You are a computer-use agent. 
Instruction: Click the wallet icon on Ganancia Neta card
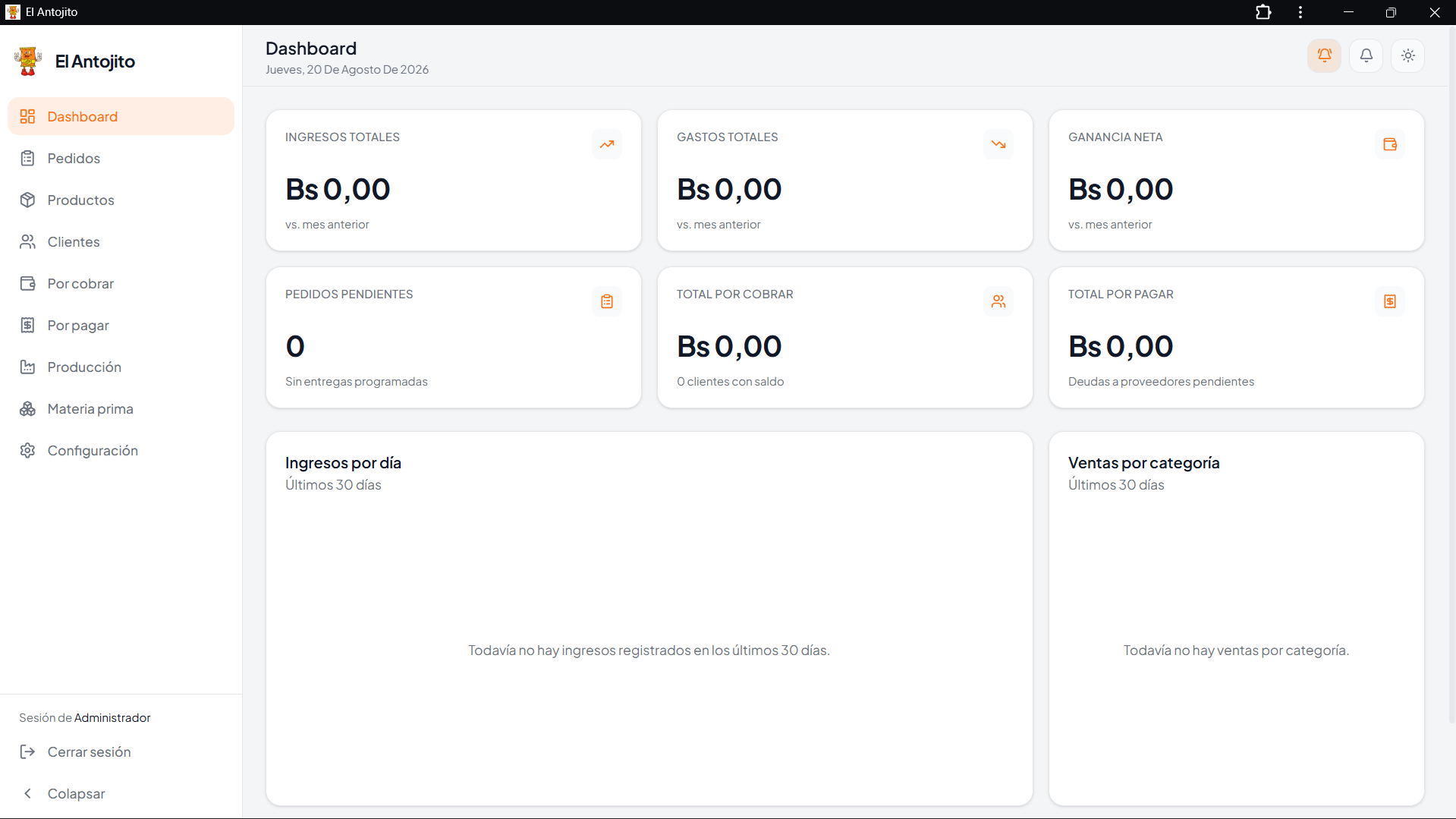[1390, 144]
